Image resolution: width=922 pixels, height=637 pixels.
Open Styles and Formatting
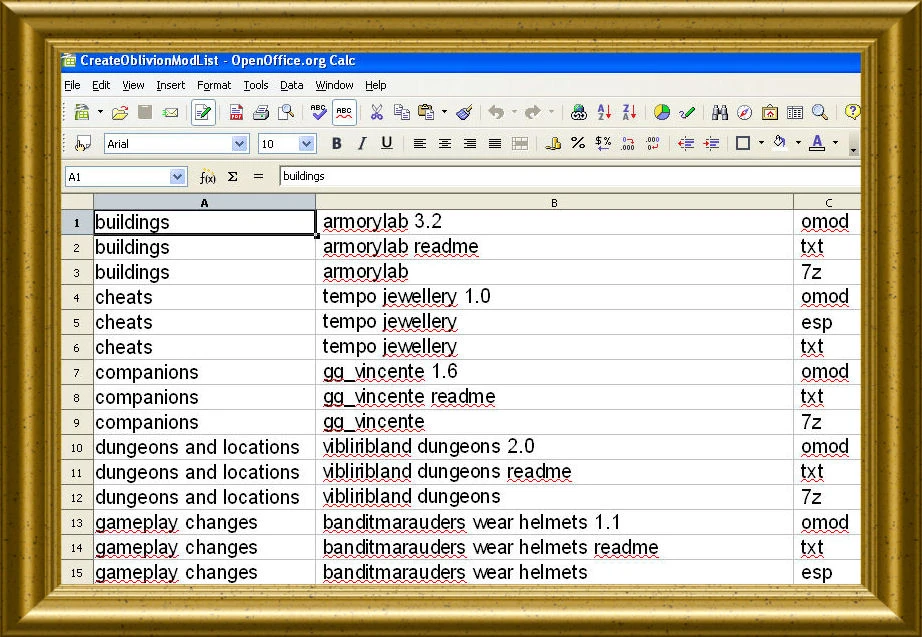(x=83, y=144)
